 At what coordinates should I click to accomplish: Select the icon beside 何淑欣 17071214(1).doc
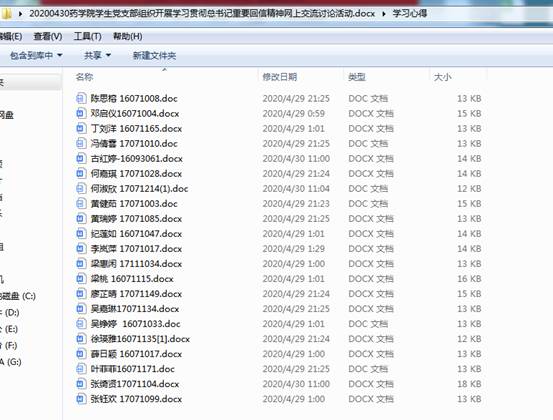click(x=81, y=188)
